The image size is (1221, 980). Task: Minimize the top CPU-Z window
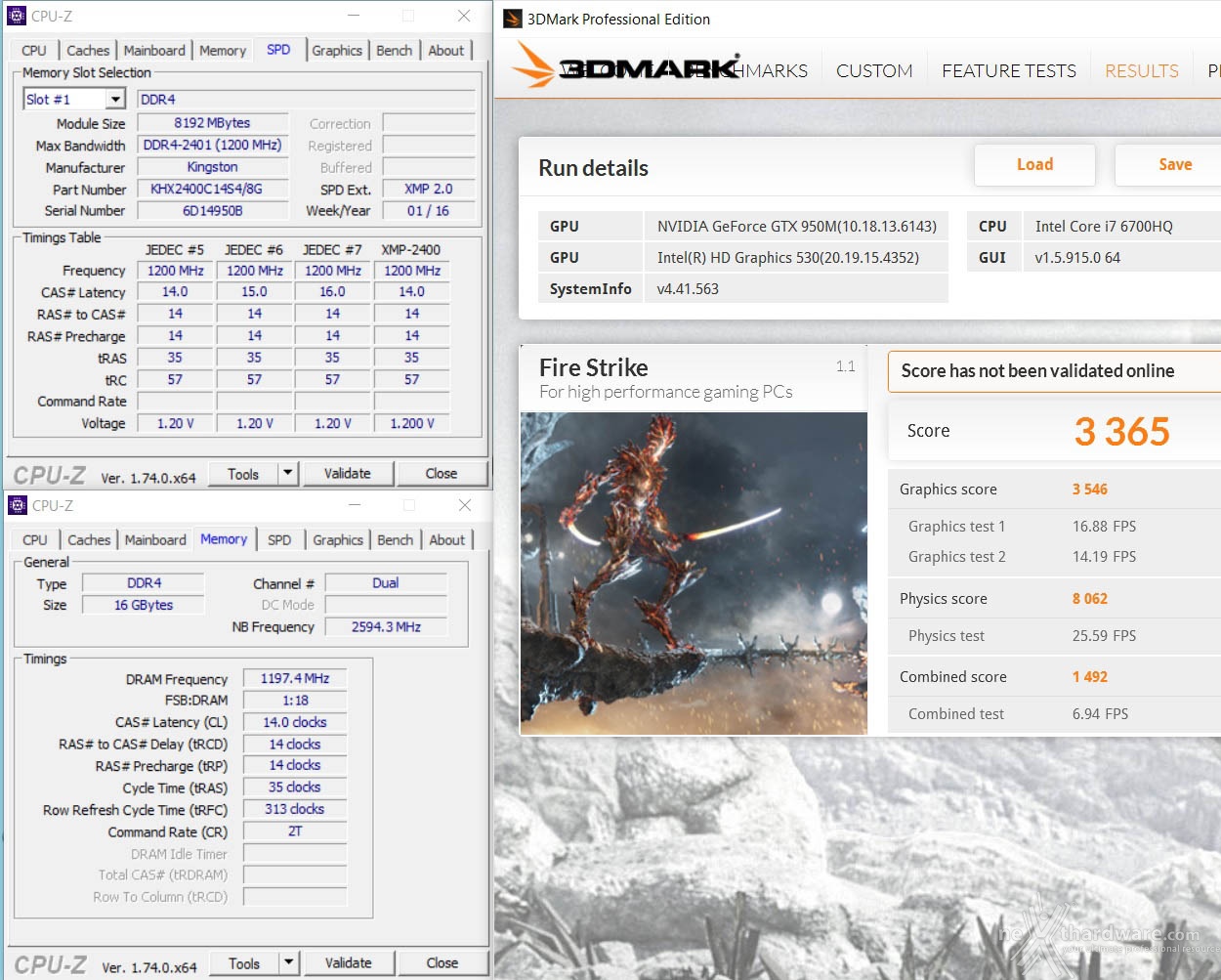(354, 16)
